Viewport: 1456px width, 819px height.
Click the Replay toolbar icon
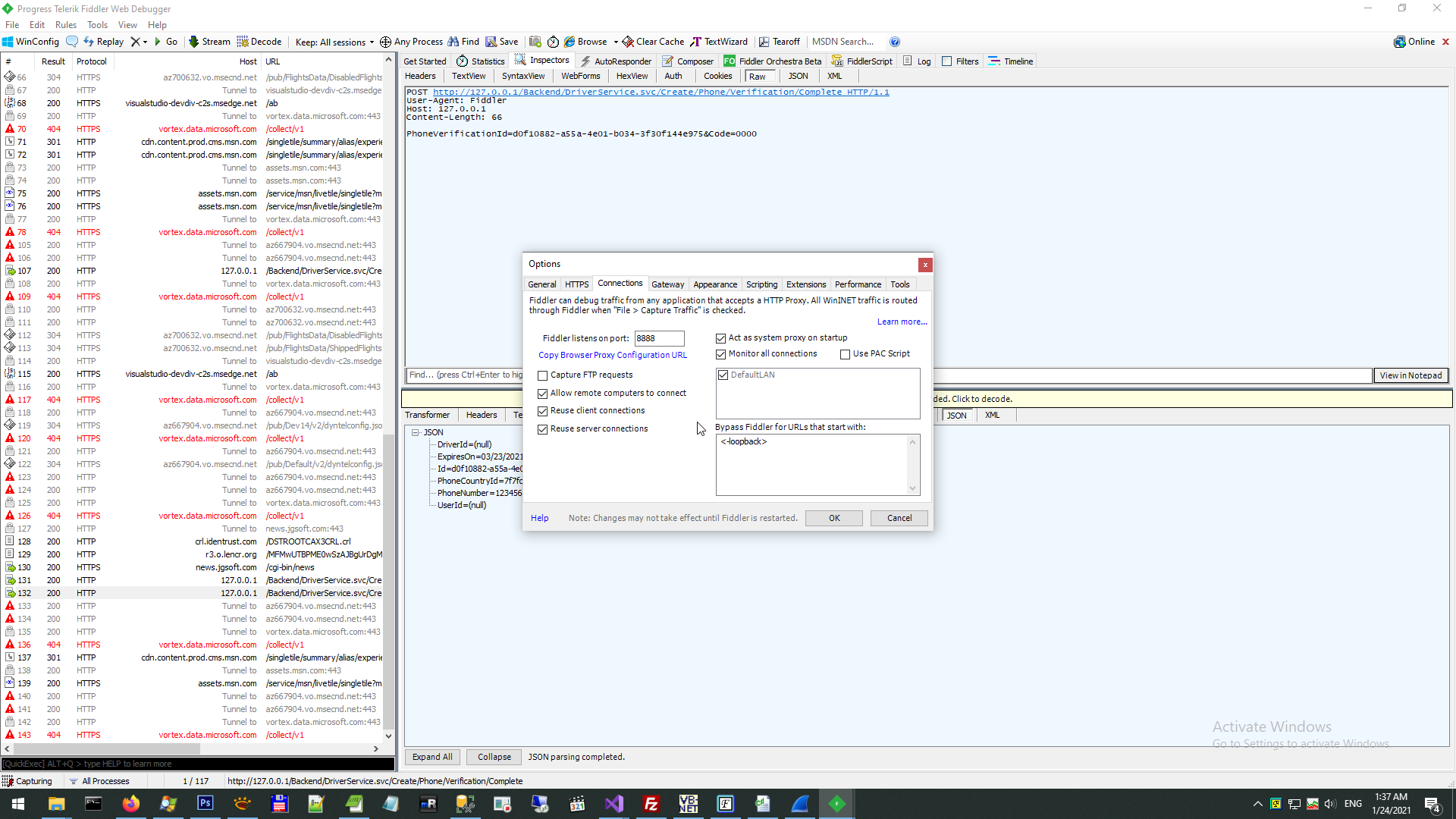point(89,42)
